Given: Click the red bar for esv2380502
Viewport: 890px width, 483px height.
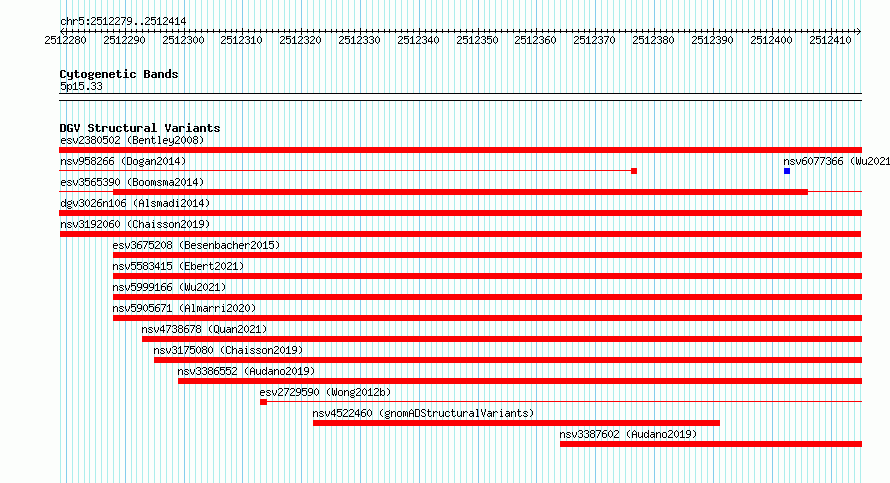Looking at the screenshot, I should tap(460, 150).
